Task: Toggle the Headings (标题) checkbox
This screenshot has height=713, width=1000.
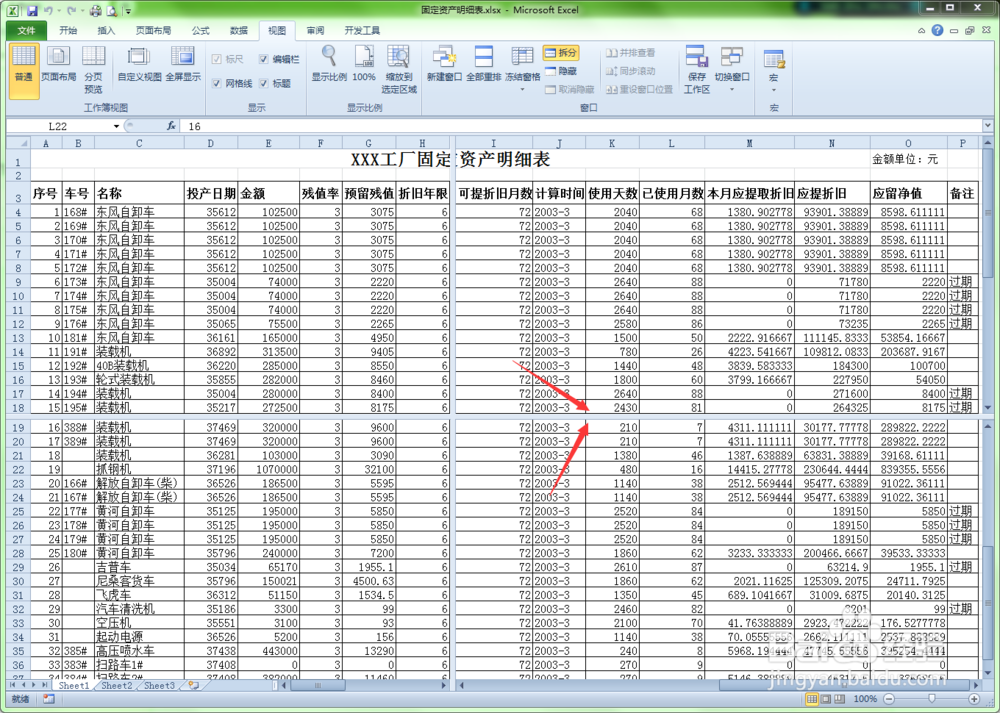Action: [263, 83]
